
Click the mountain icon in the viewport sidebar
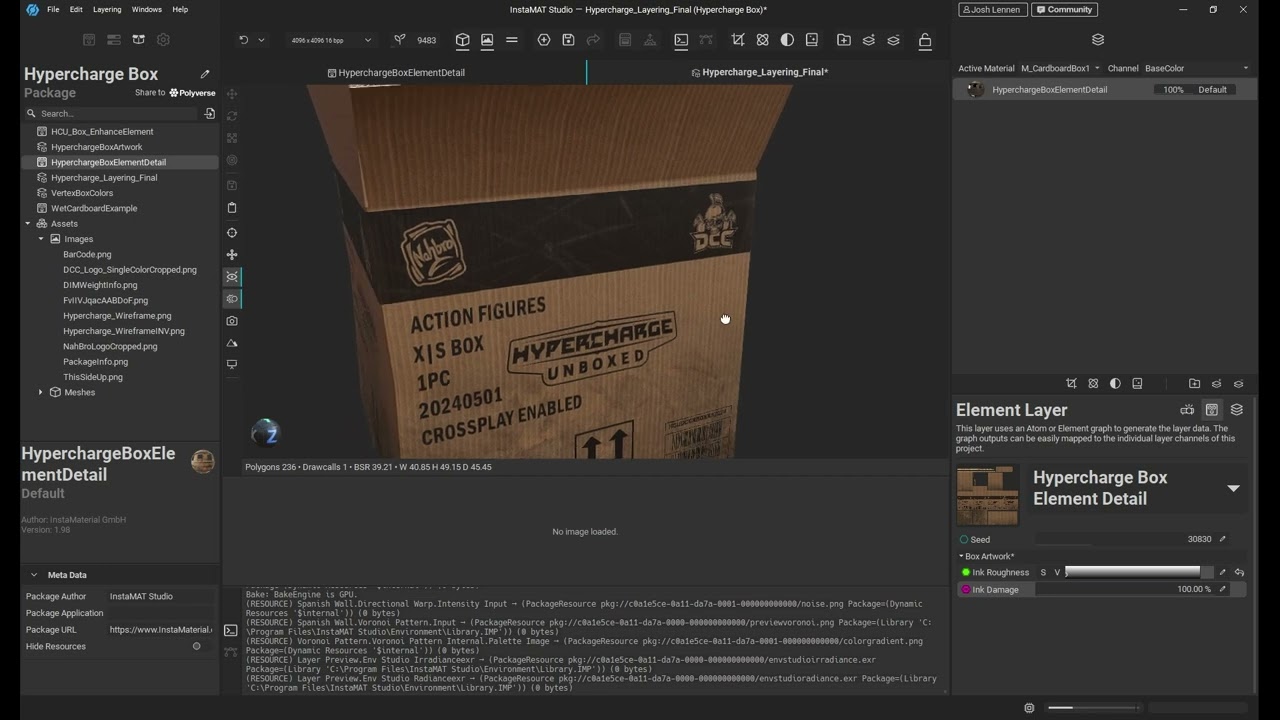232,343
